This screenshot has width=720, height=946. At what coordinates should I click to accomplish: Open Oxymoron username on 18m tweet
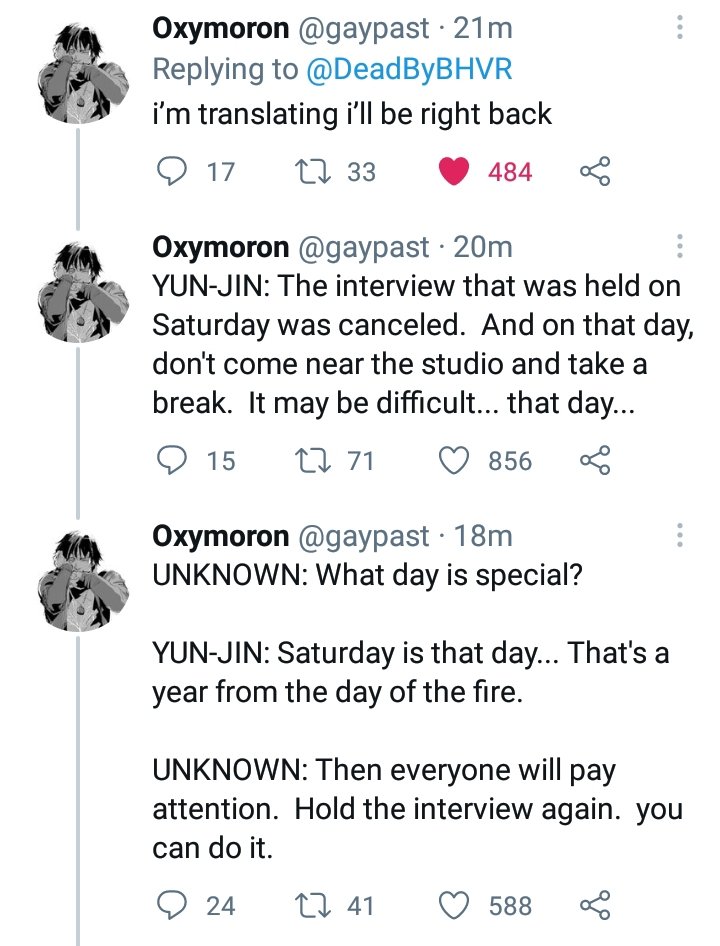click(219, 536)
